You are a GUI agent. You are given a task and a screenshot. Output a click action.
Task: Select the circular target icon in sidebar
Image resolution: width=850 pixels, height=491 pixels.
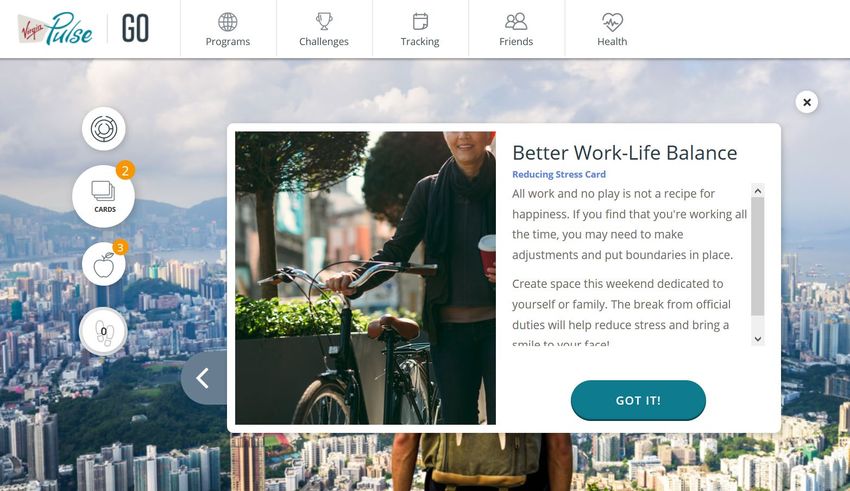pyautogui.click(x=104, y=129)
